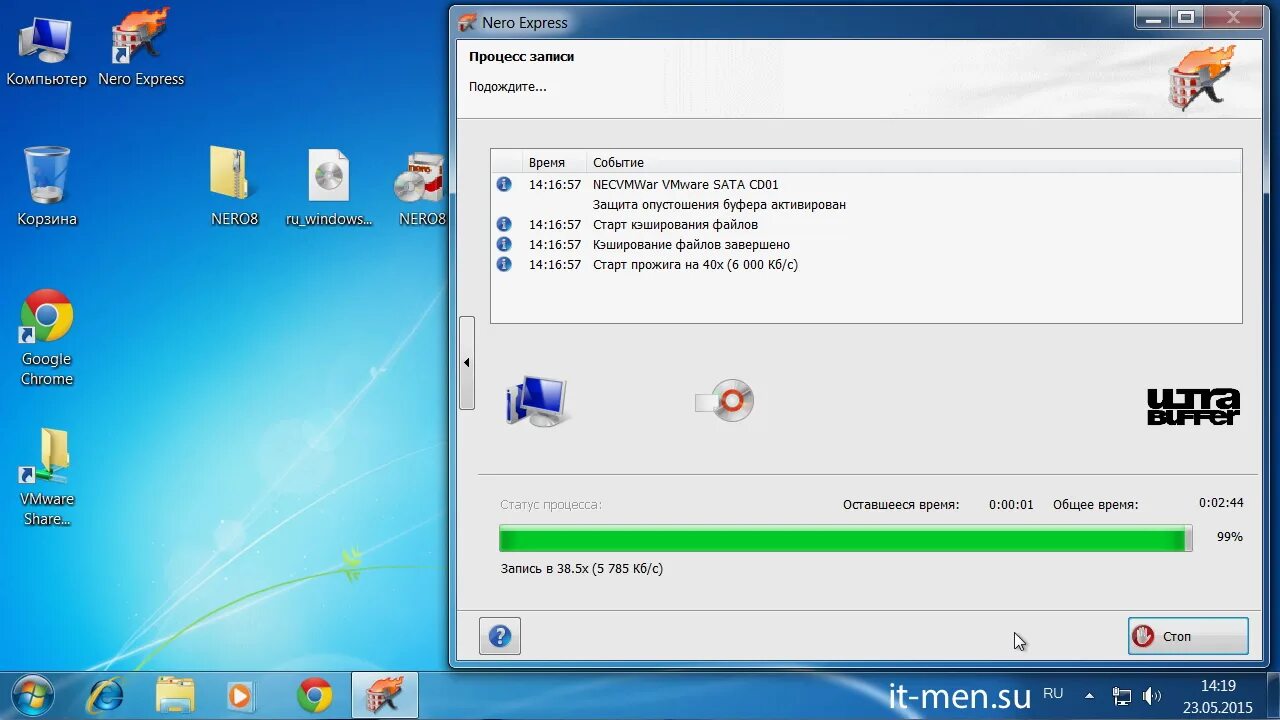Click the green burn progress bar
Screen dimensions: 1280x720
pos(846,539)
